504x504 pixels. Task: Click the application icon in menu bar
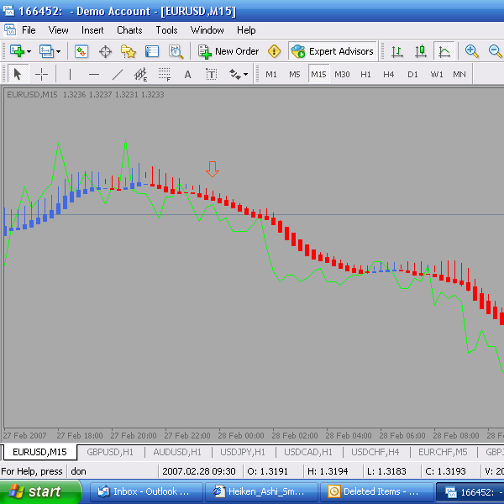10,30
